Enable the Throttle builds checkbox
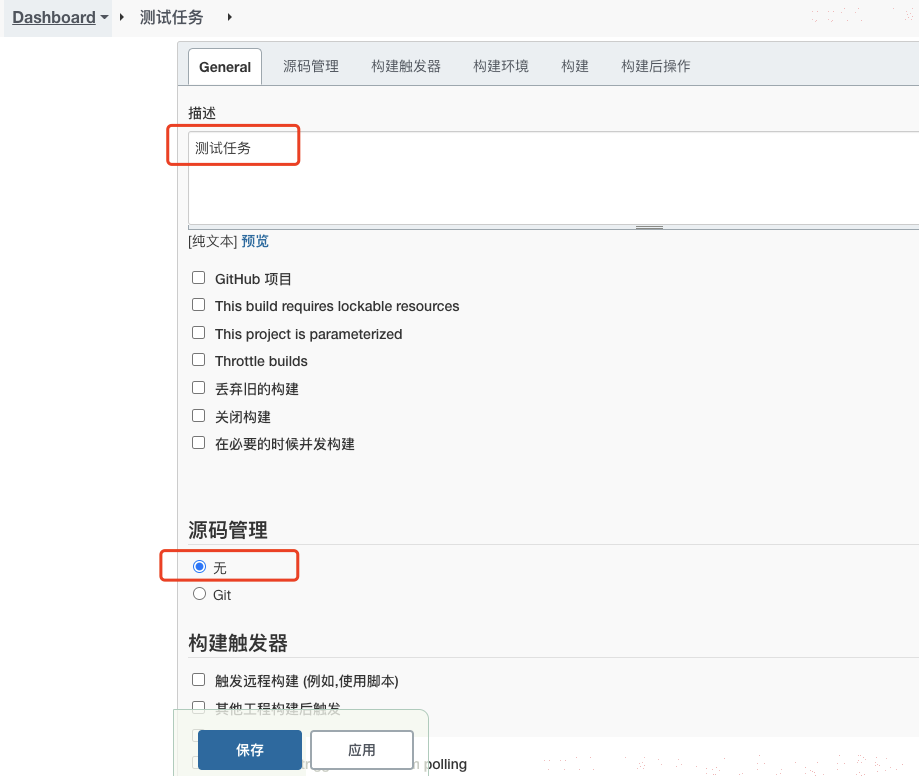 point(199,360)
